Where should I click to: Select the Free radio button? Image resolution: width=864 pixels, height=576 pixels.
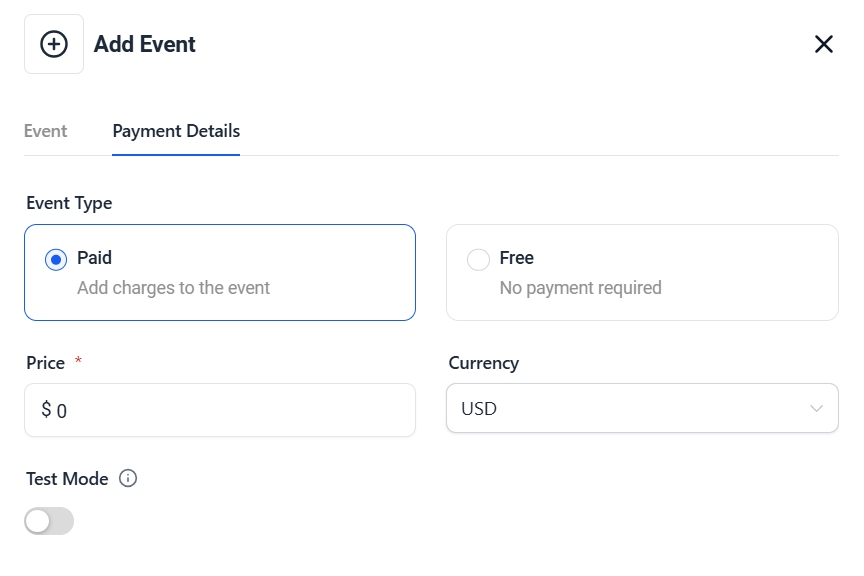[x=478, y=260]
